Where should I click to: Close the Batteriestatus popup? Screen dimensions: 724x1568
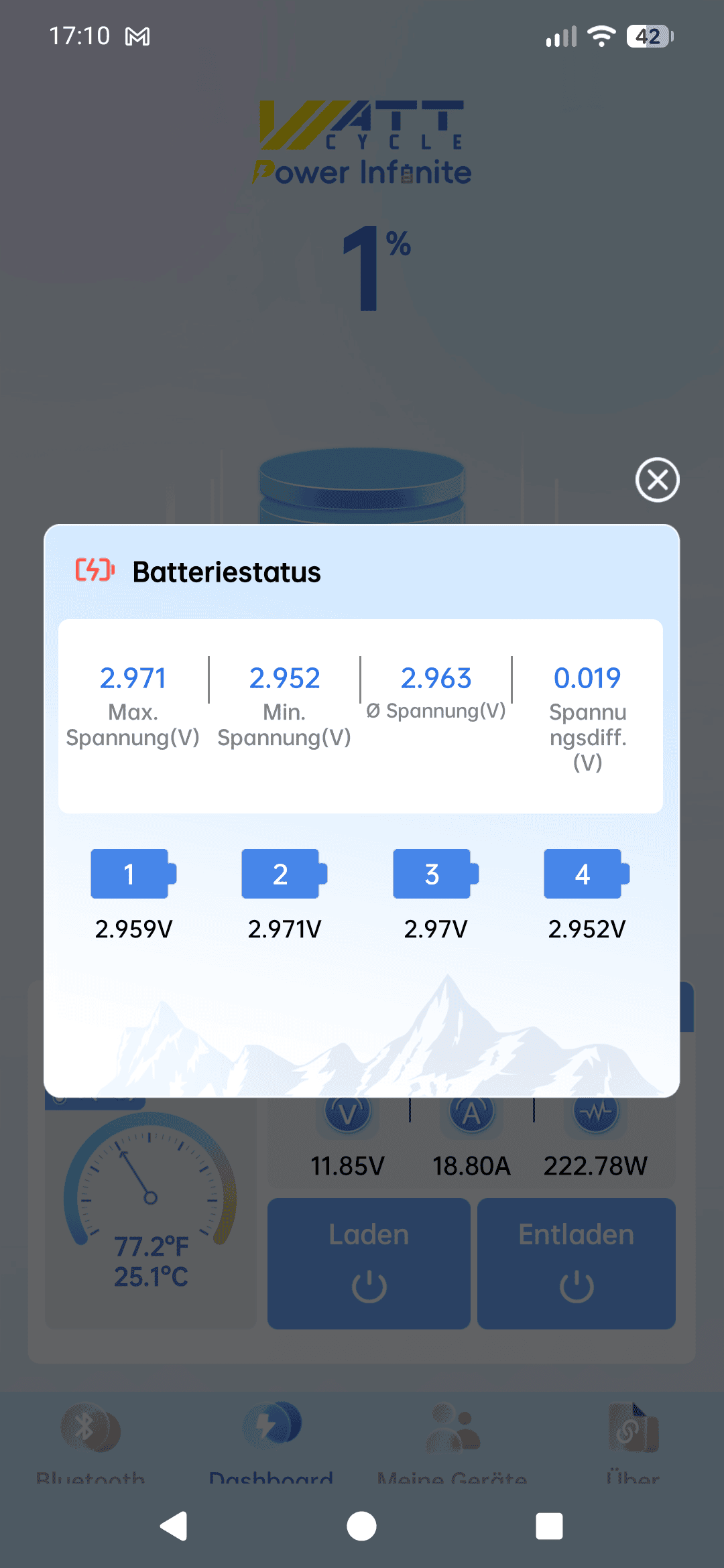tap(657, 480)
